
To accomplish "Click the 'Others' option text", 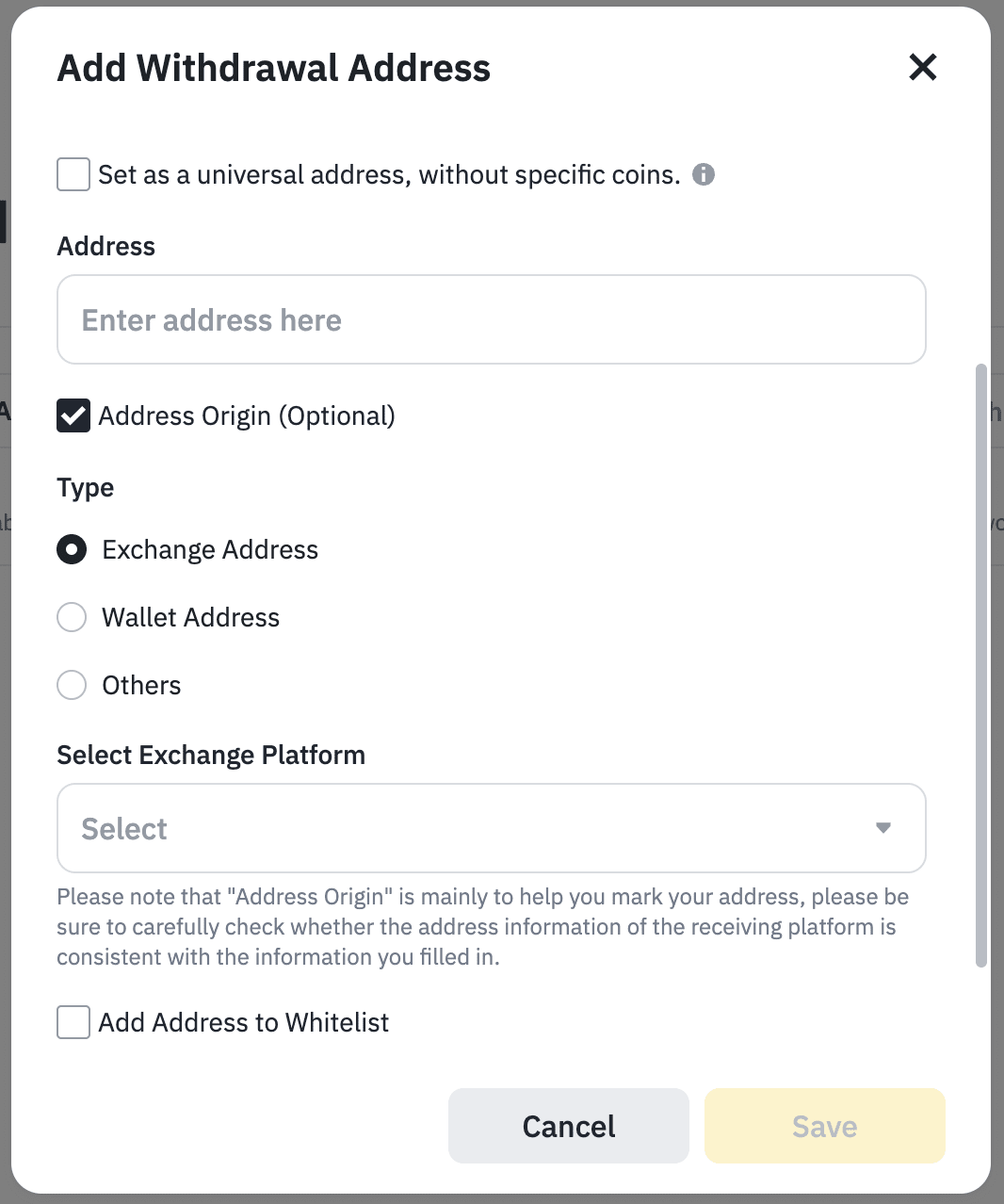I will (x=141, y=686).
